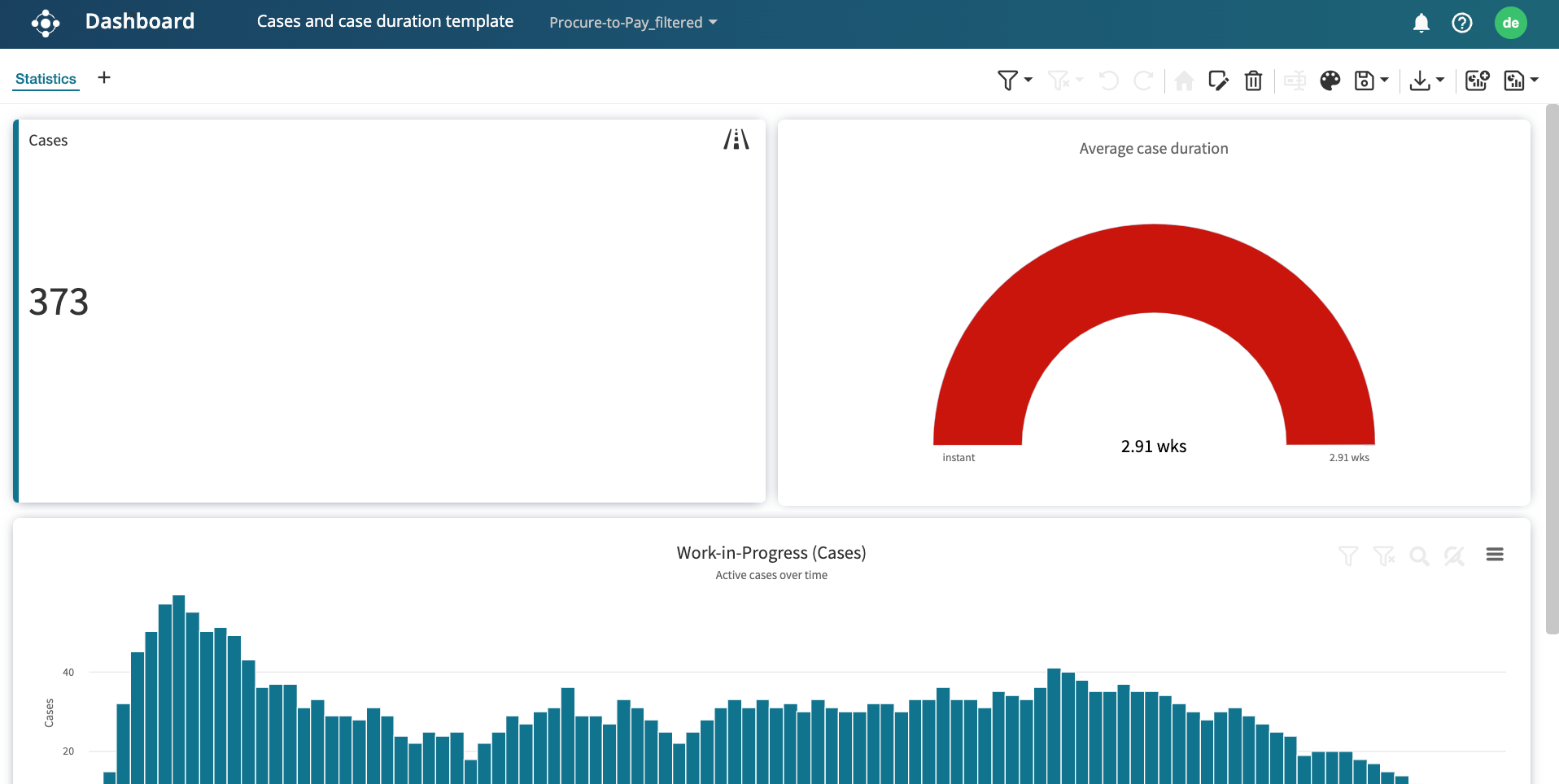Add a new dashboard tab with plus
Image resolution: width=1559 pixels, height=784 pixels.
point(104,78)
